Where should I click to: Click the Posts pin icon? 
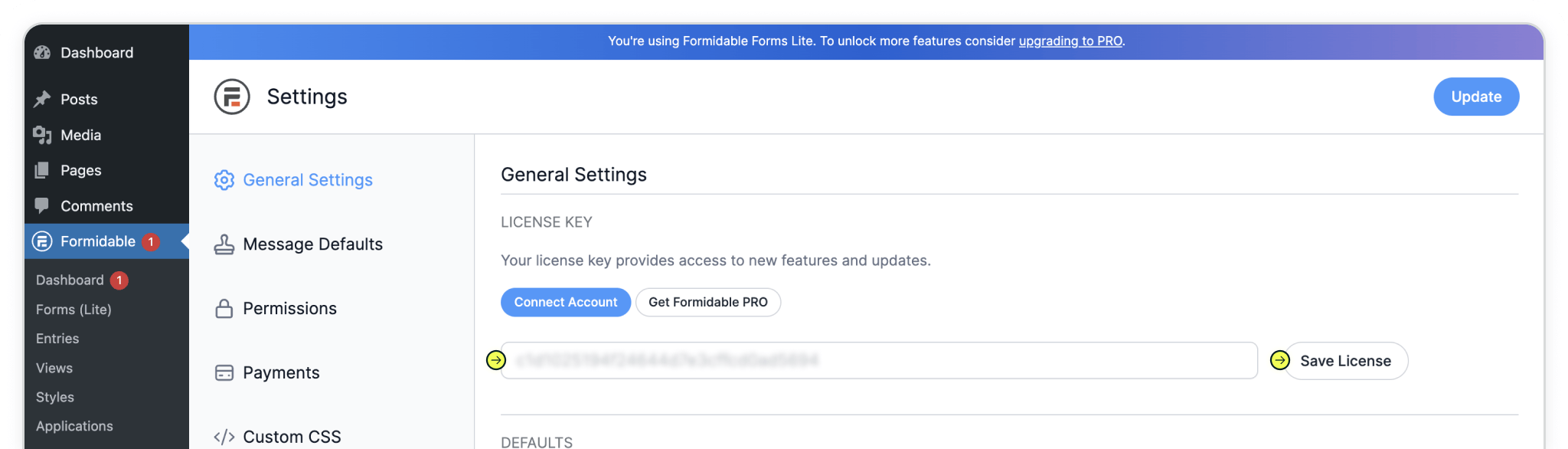42,99
